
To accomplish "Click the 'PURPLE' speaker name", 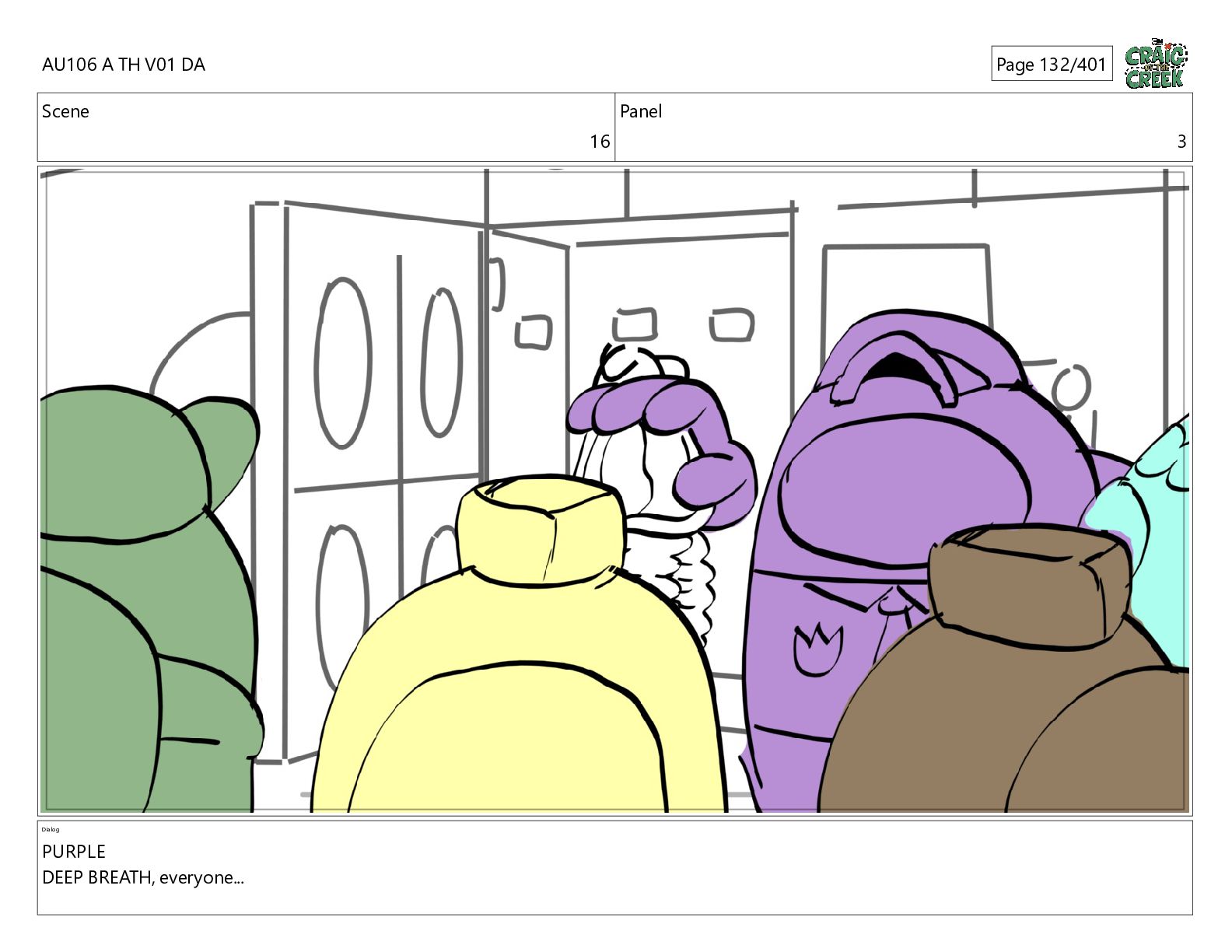I will coord(74,852).
